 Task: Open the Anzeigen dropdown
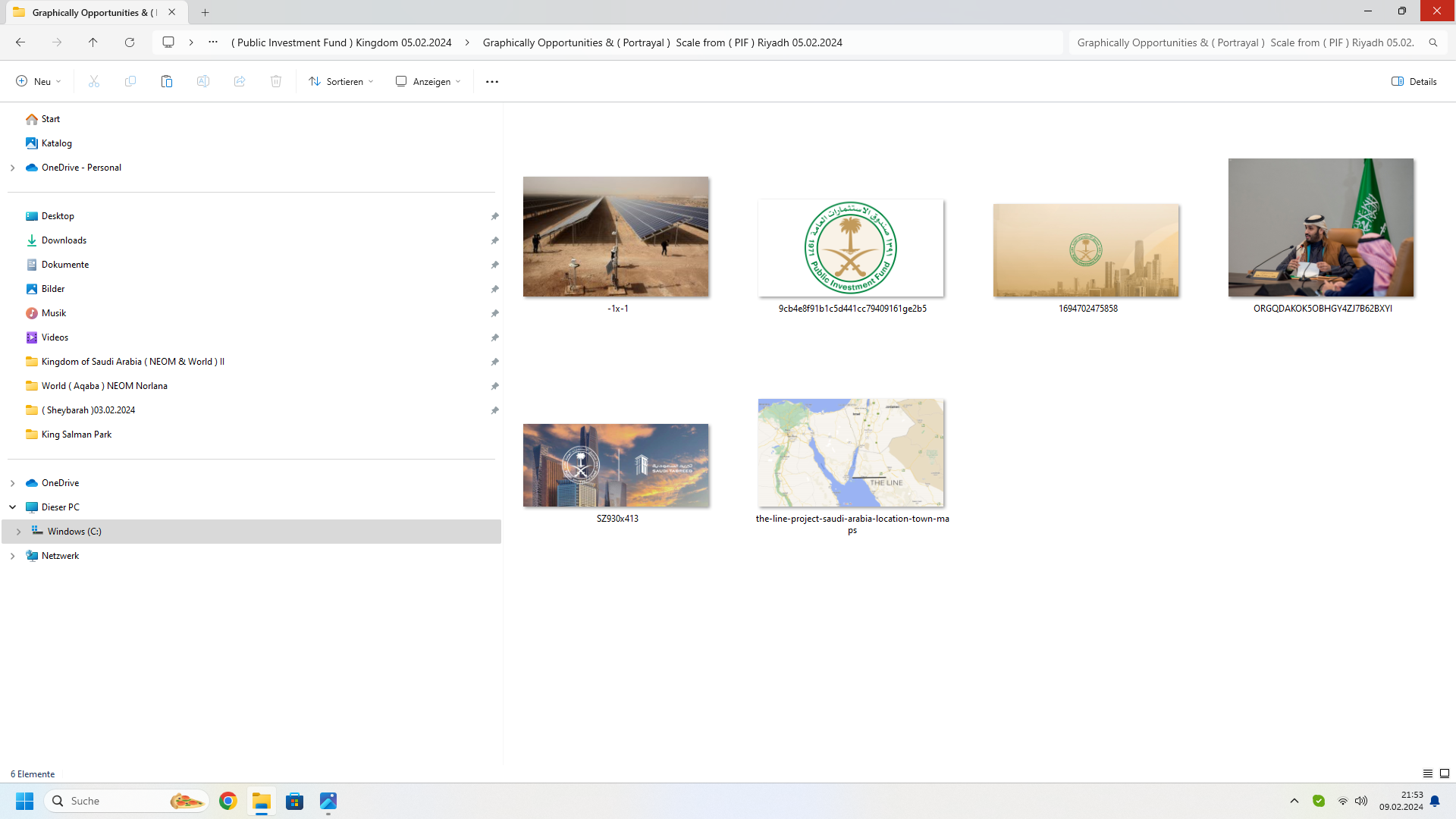[428, 81]
